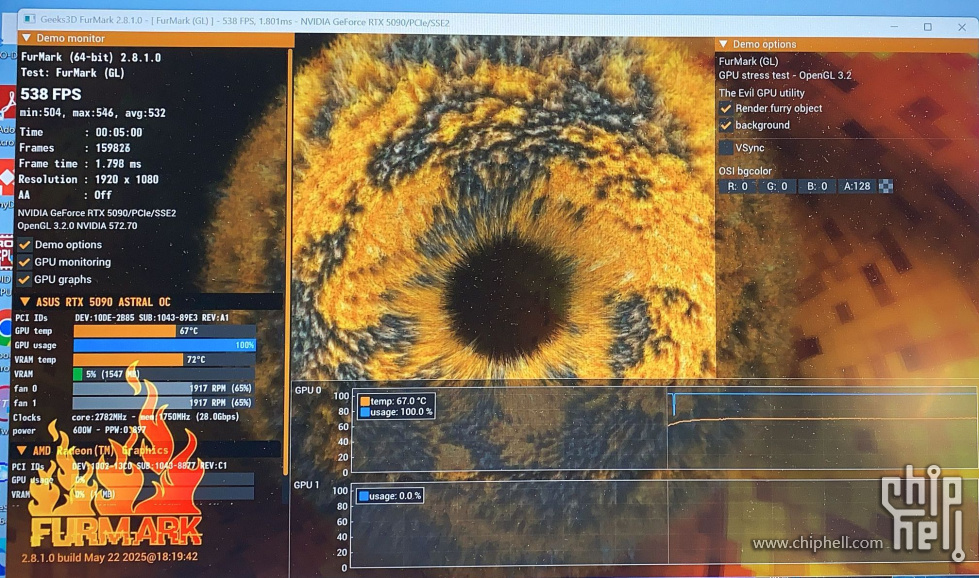Screen dimensions: 979x578
Task: Toggle the background checkbox off
Action: point(726,125)
